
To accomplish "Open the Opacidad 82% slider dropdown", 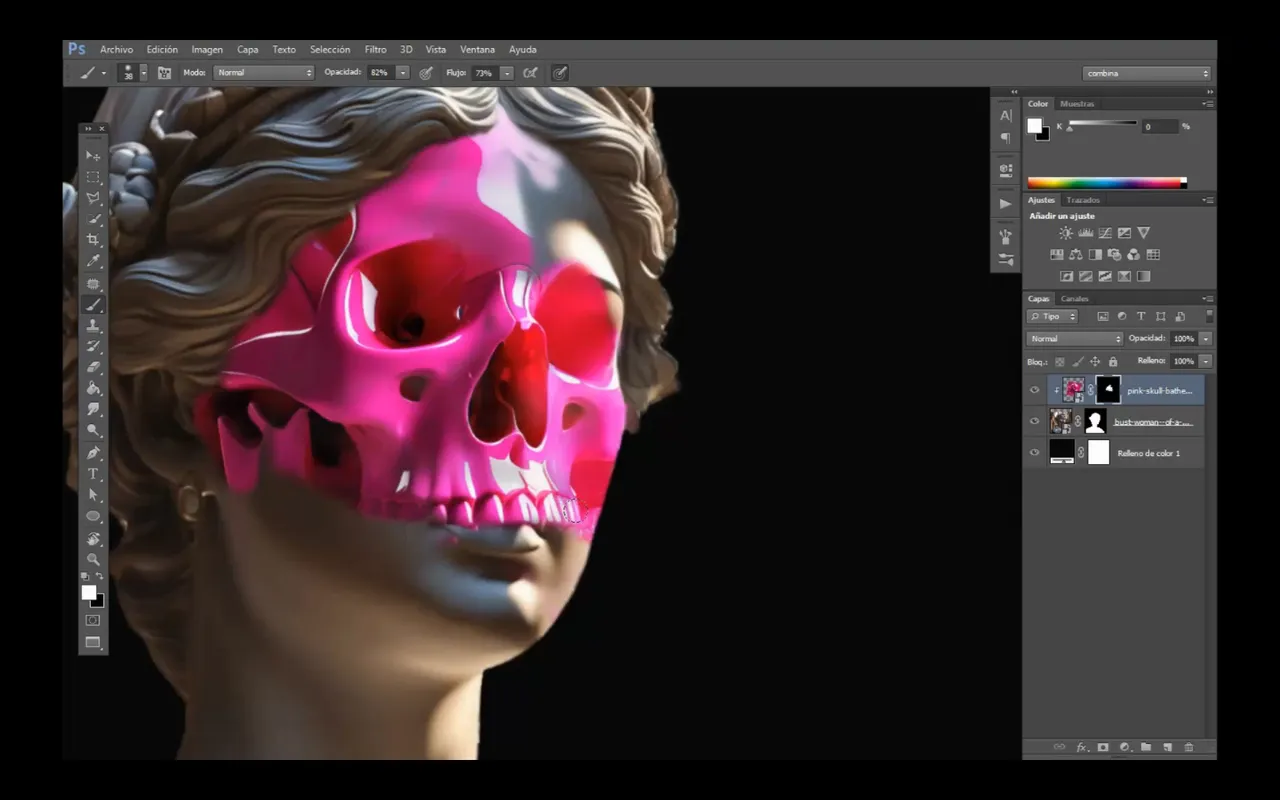I will [x=403, y=73].
